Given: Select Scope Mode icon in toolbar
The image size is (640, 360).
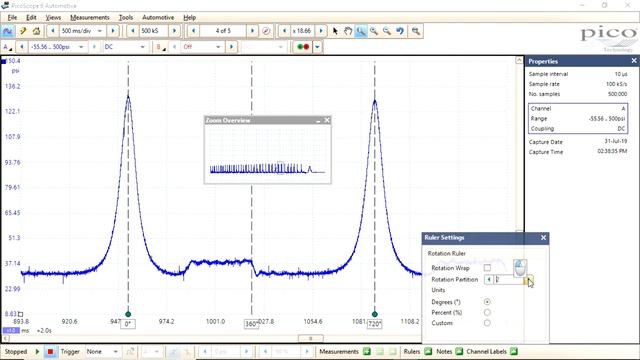Looking at the screenshot, I should pos(7,31).
